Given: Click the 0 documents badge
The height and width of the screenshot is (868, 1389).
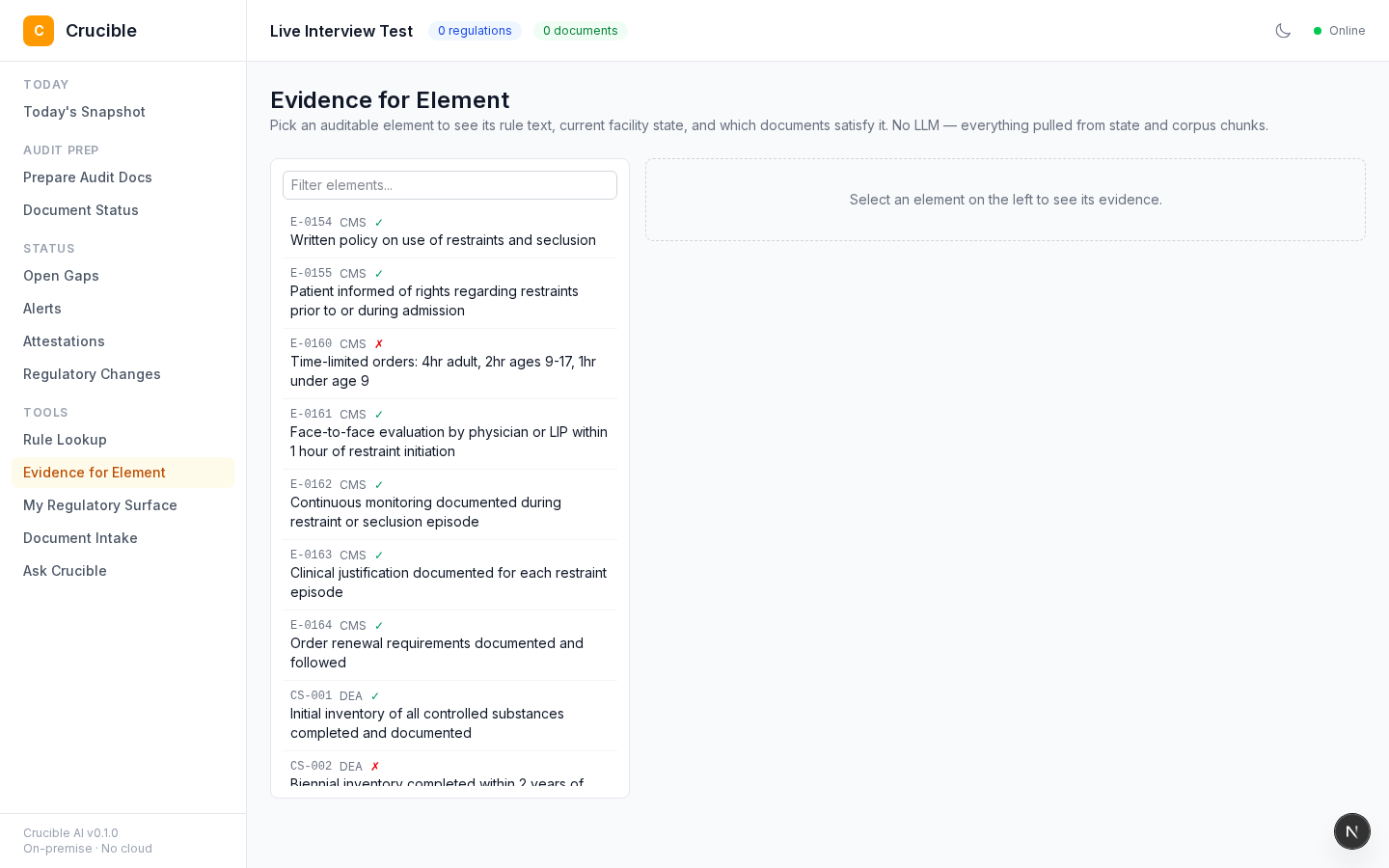Looking at the screenshot, I should 580,30.
